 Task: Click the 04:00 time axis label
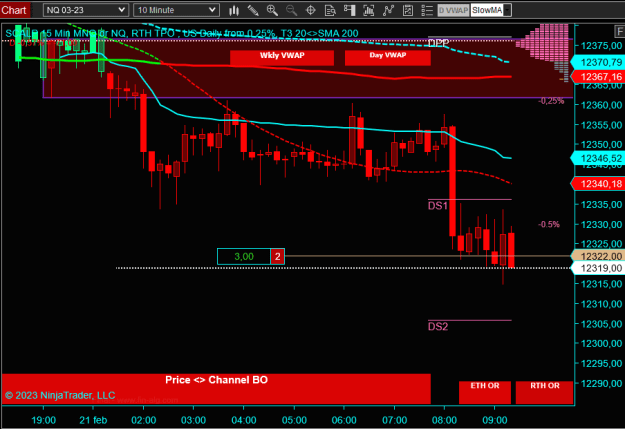244,420
